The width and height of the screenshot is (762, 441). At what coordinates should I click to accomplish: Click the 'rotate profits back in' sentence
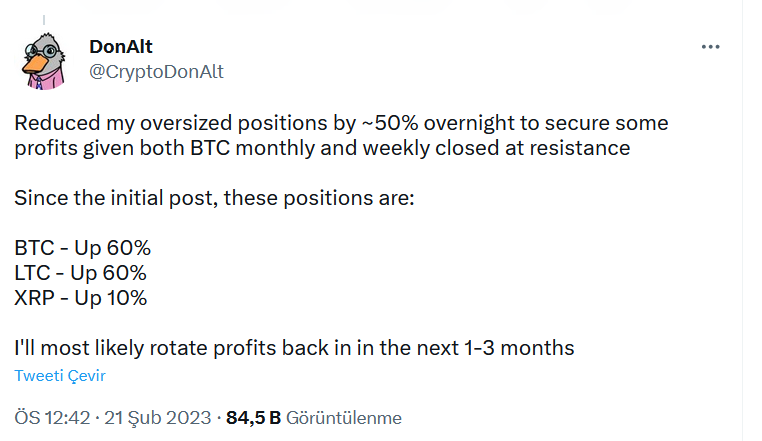click(294, 348)
